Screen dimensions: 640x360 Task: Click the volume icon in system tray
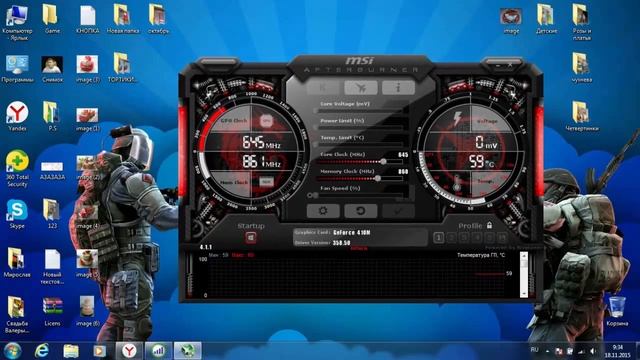tap(593, 351)
